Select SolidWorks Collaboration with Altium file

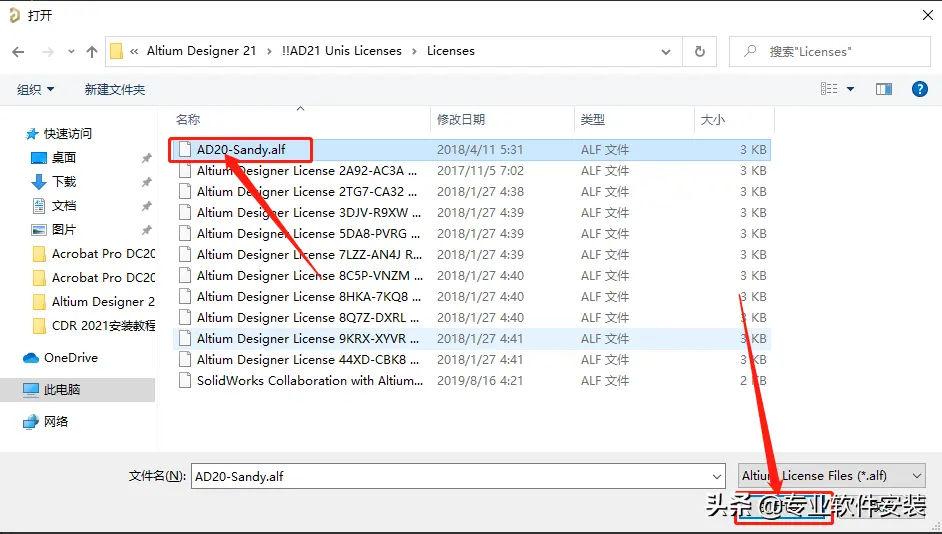pyautogui.click(x=471, y=381)
